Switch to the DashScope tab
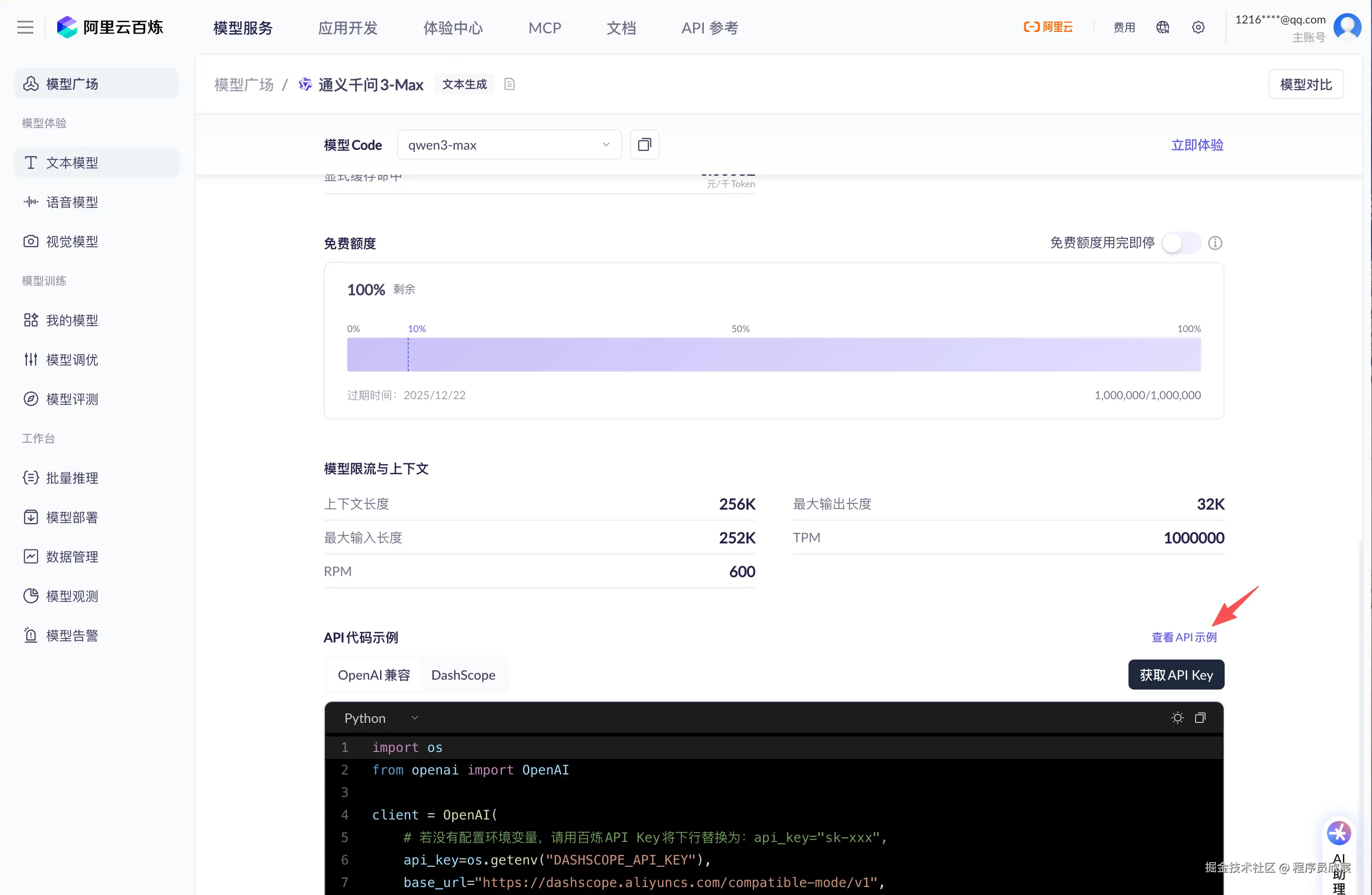The width and height of the screenshot is (1372, 895). coord(463,675)
